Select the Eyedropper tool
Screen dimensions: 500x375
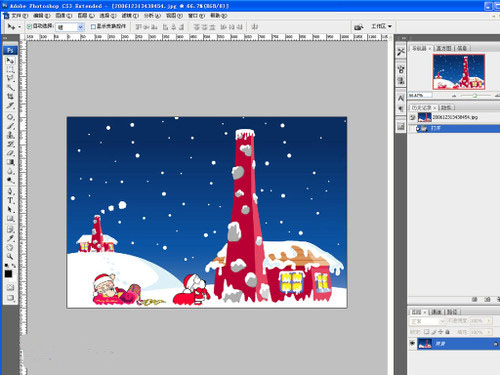(x=10, y=239)
